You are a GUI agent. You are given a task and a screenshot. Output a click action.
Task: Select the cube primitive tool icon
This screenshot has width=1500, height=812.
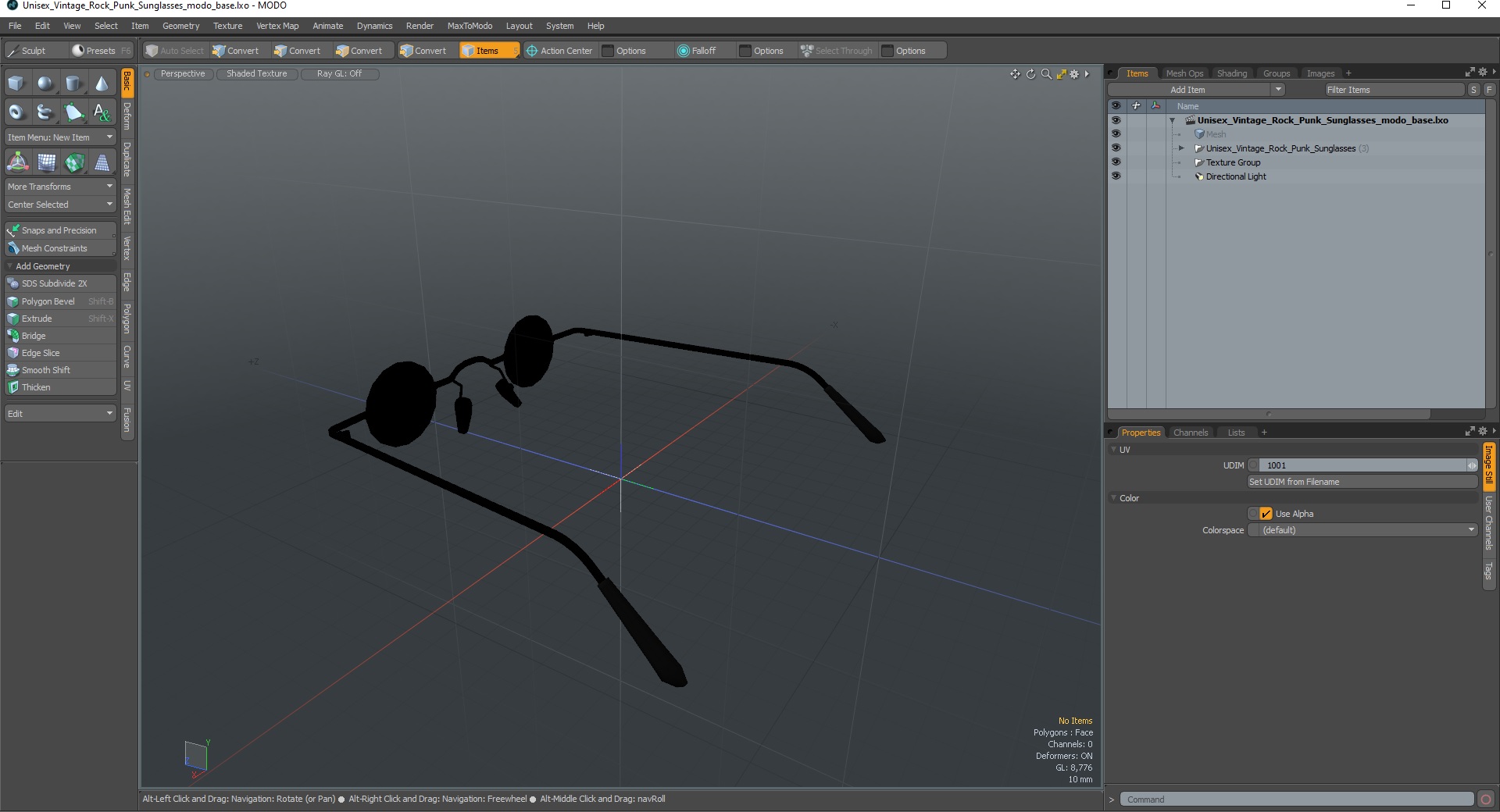16,84
